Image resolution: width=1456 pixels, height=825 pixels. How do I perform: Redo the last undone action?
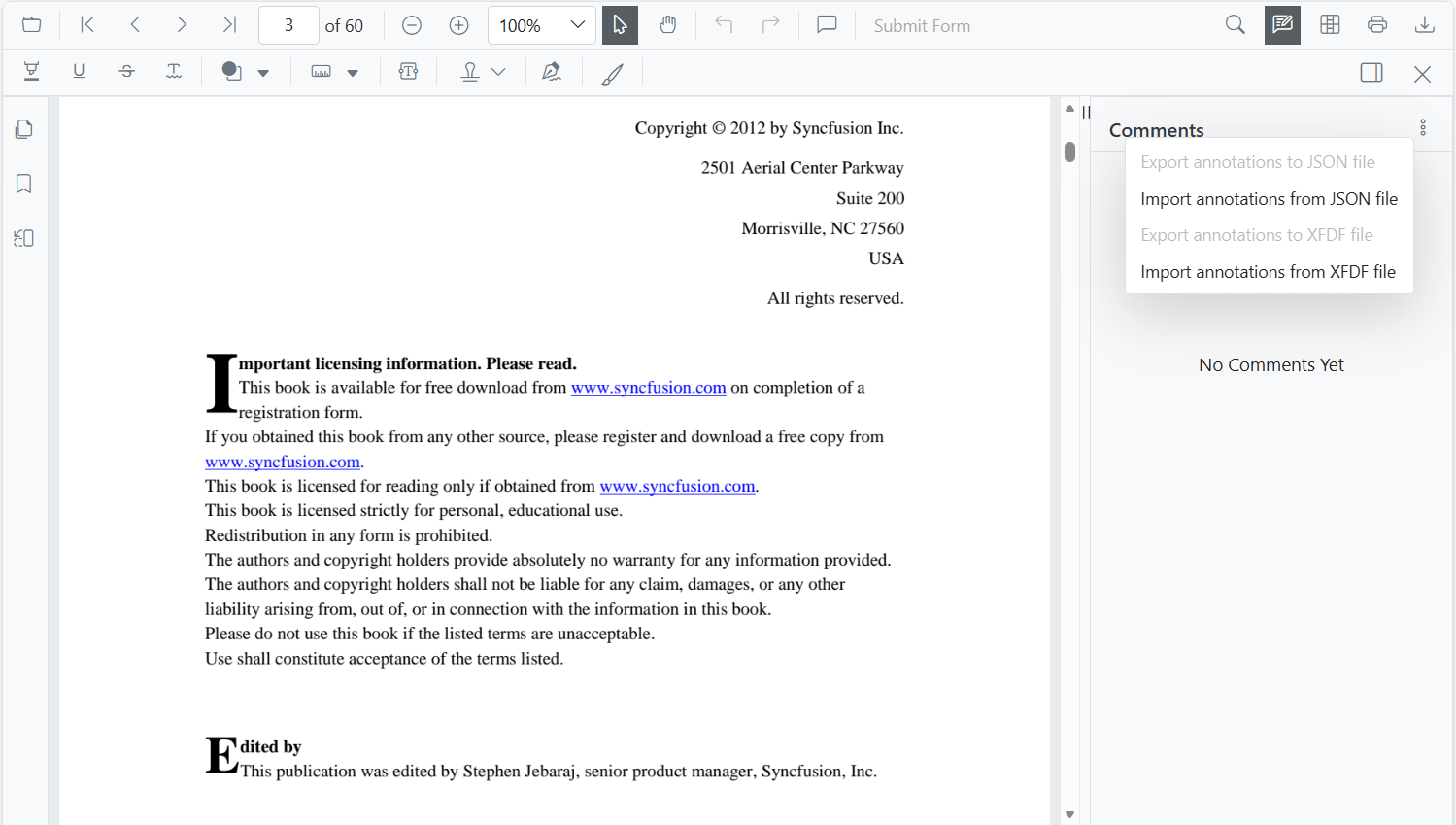[771, 25]
